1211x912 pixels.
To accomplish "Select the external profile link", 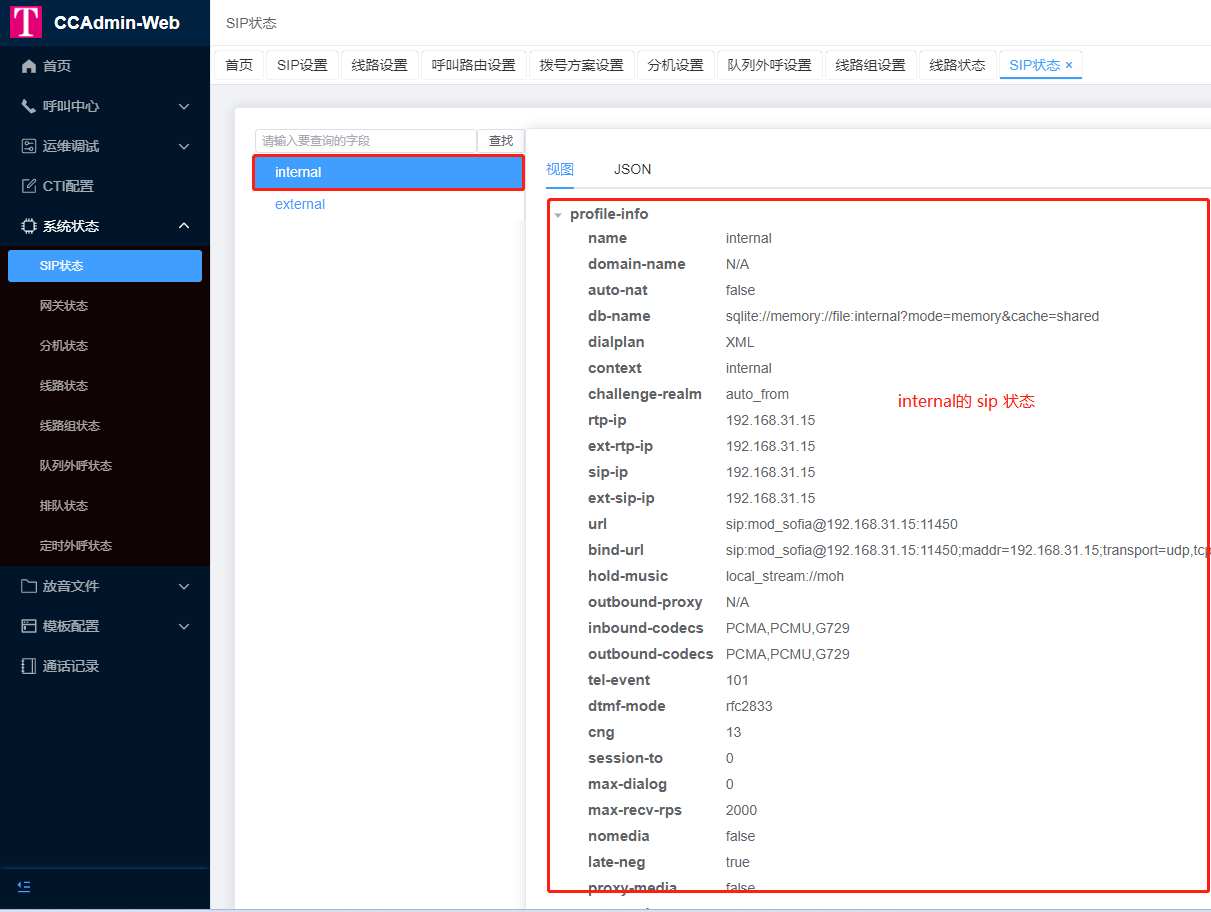I will (300, 204).
